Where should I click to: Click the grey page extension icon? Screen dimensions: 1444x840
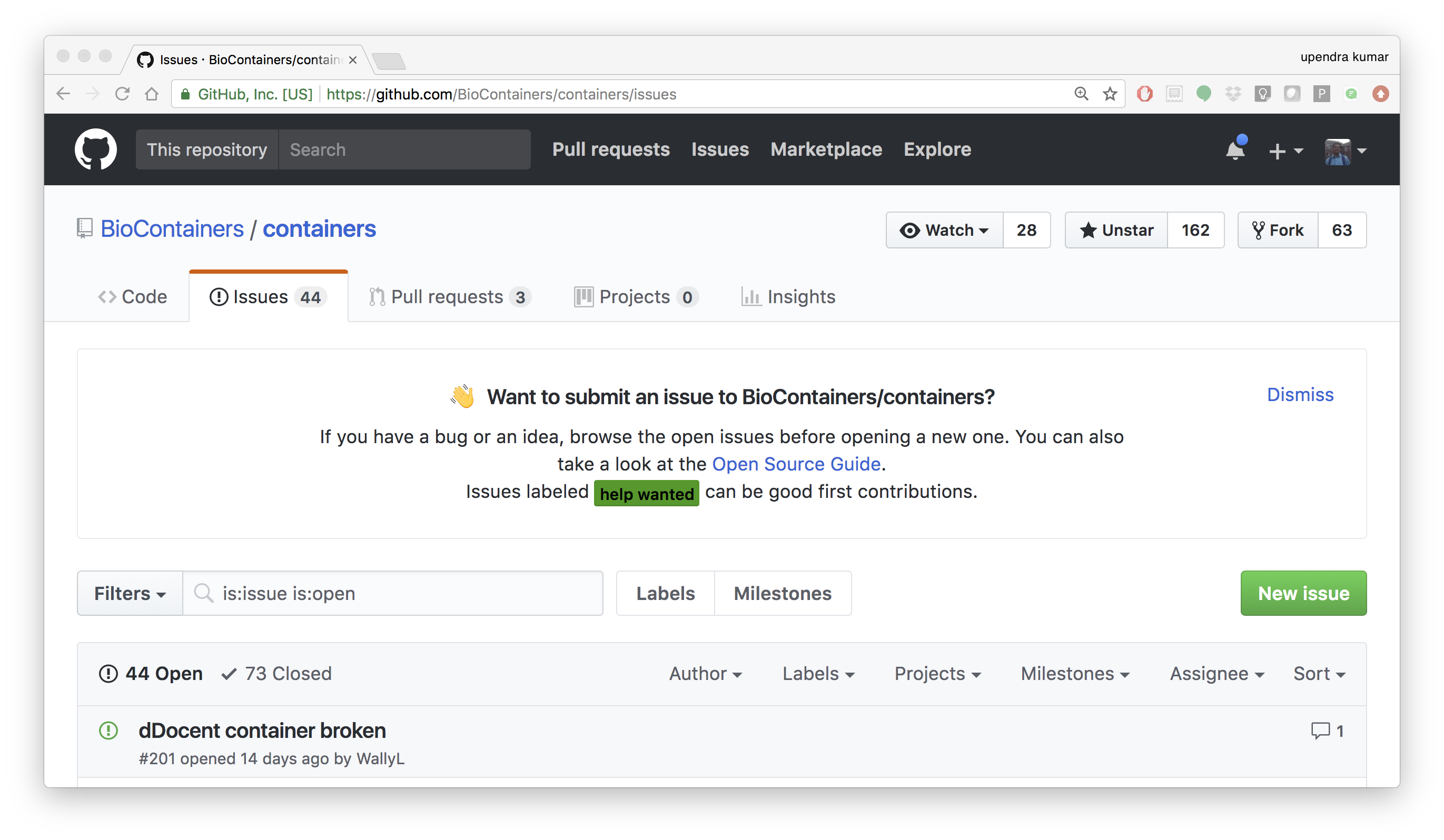[1174, 93]
